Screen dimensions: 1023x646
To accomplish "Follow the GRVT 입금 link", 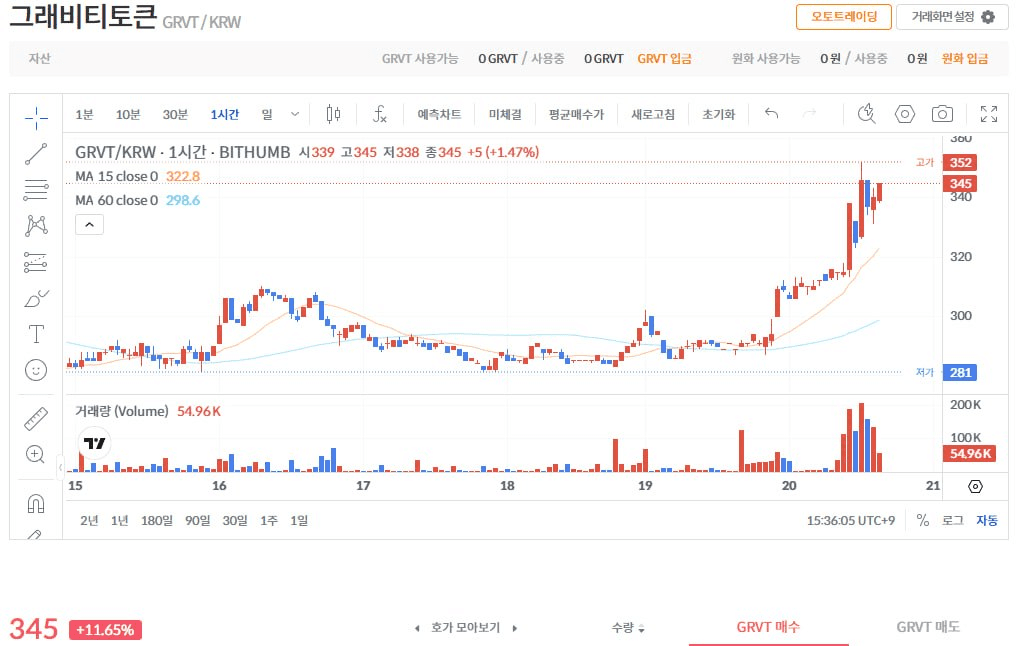I will click(664, 59).
